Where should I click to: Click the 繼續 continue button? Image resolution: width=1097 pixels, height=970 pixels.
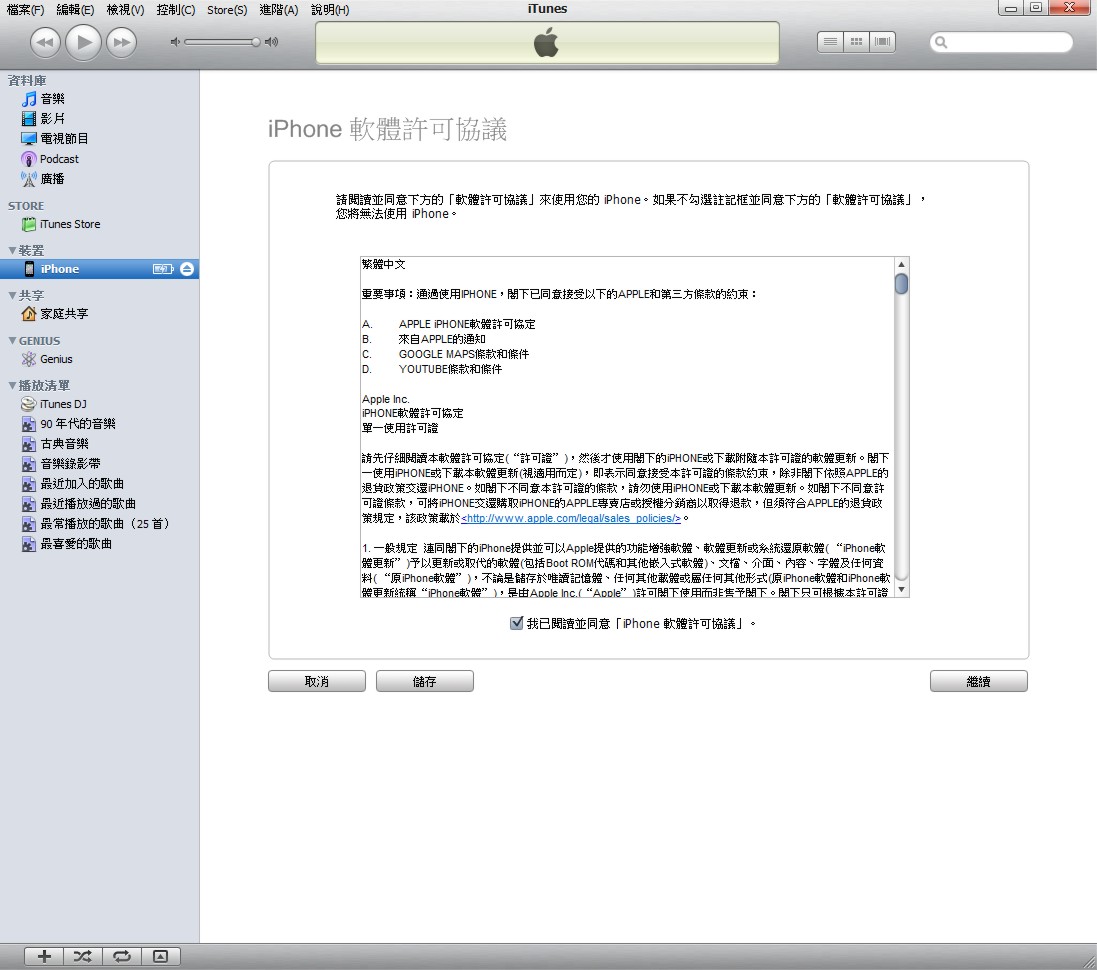click(x=978, y=681)
